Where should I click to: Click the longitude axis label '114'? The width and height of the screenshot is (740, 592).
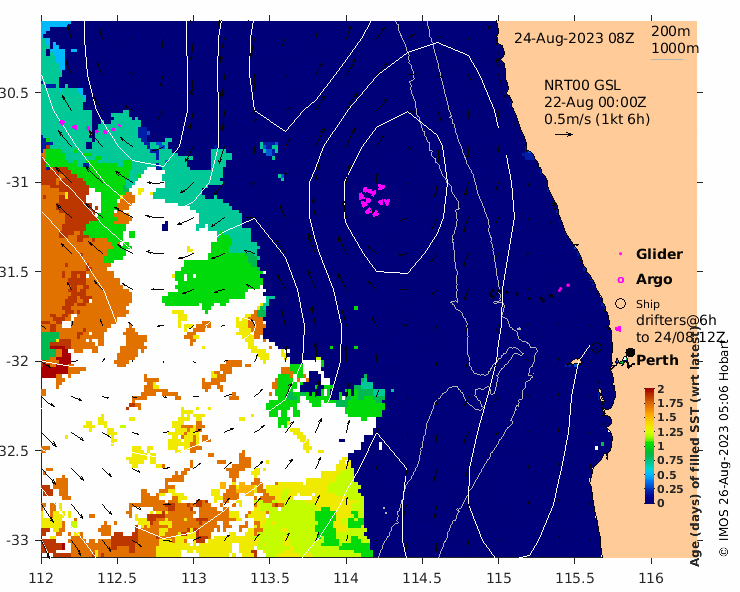pos(346,578)
